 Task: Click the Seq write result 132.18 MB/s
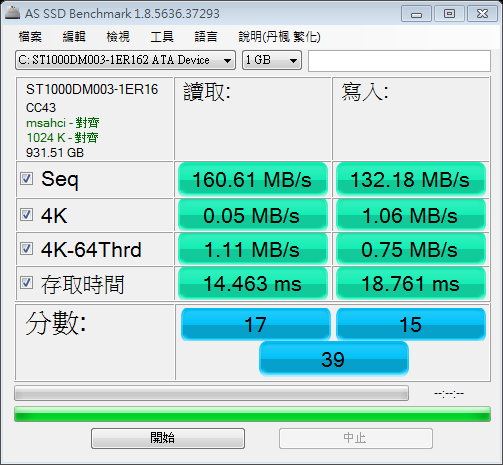(411, 180)
